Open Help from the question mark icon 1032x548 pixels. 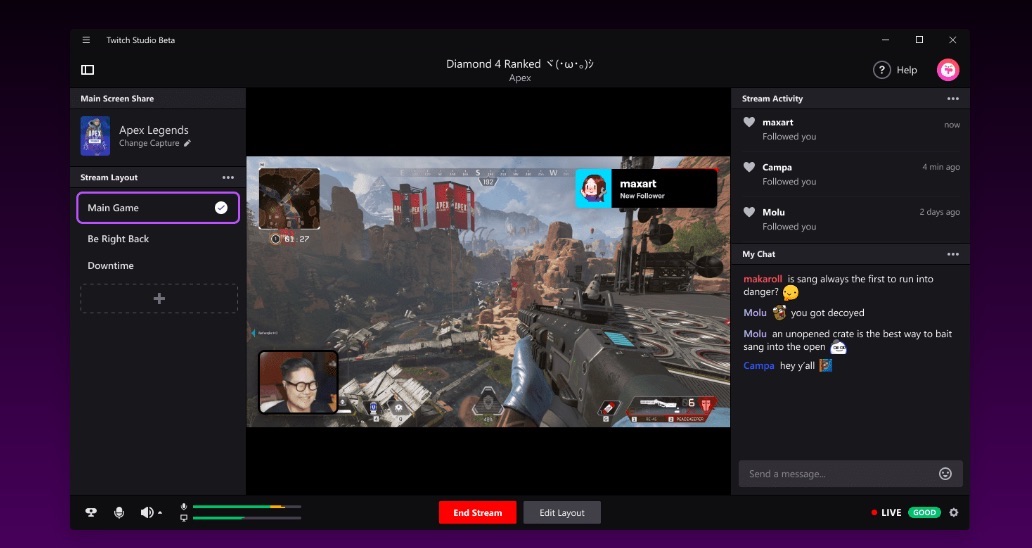[882, 70]
